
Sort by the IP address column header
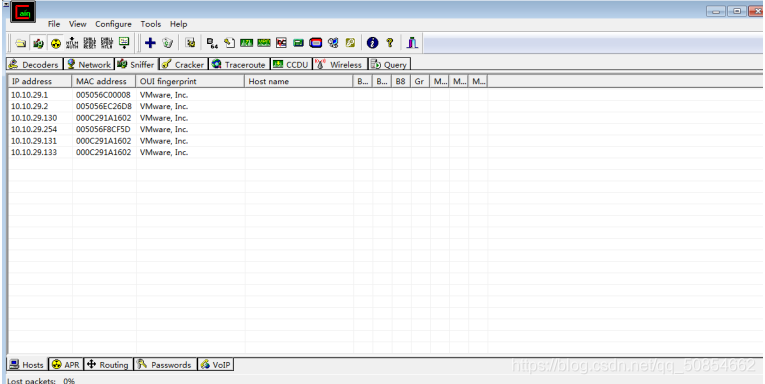(40, 81)
